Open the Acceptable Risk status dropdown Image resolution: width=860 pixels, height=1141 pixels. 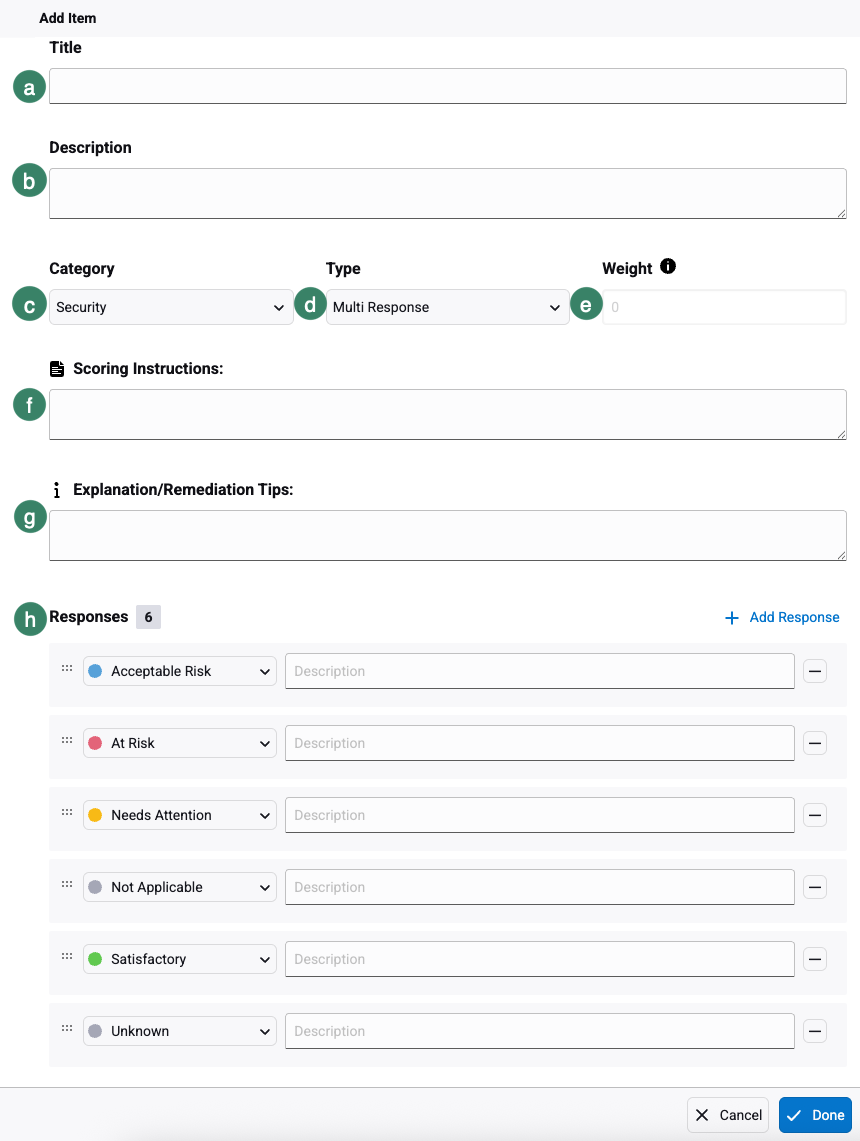coord(179,671)
